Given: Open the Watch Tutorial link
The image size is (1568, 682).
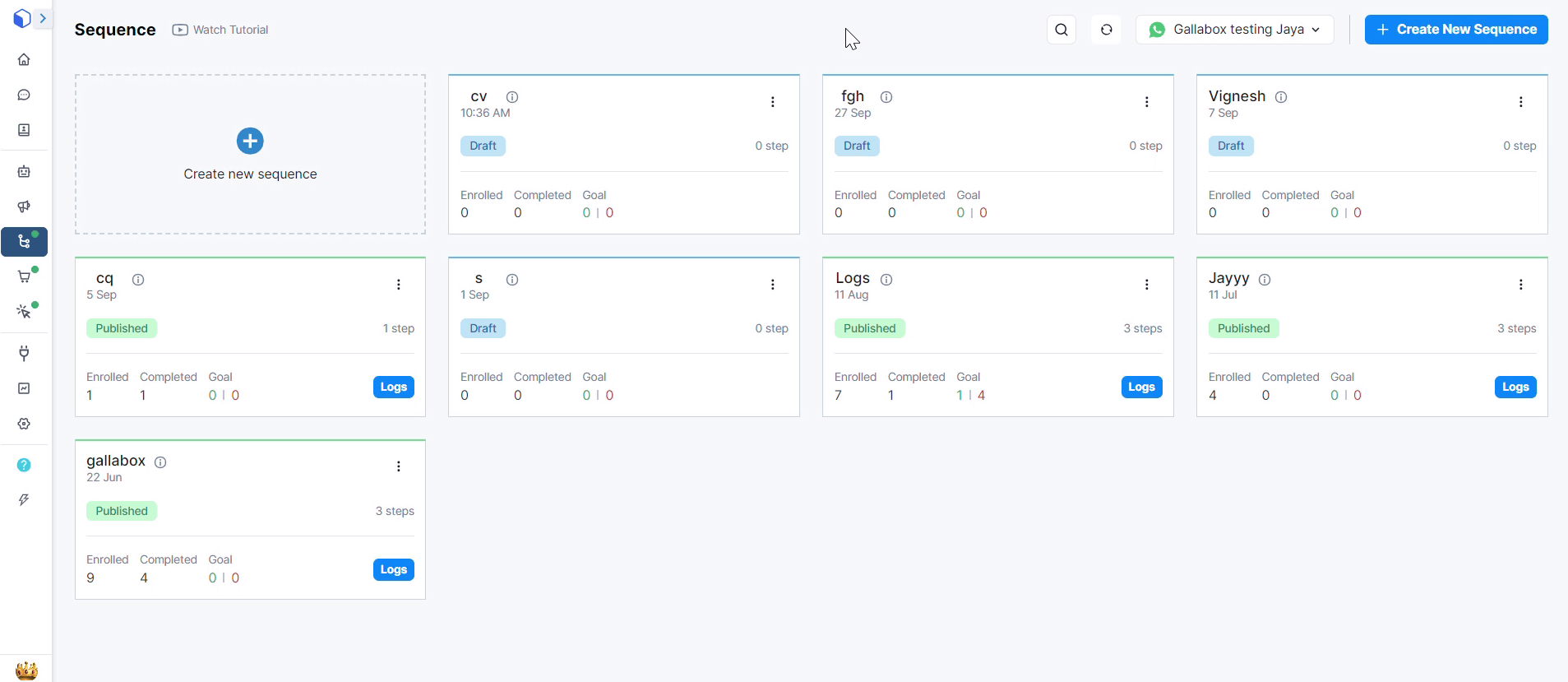Looking at the screenshot, I should click(220, 30).
